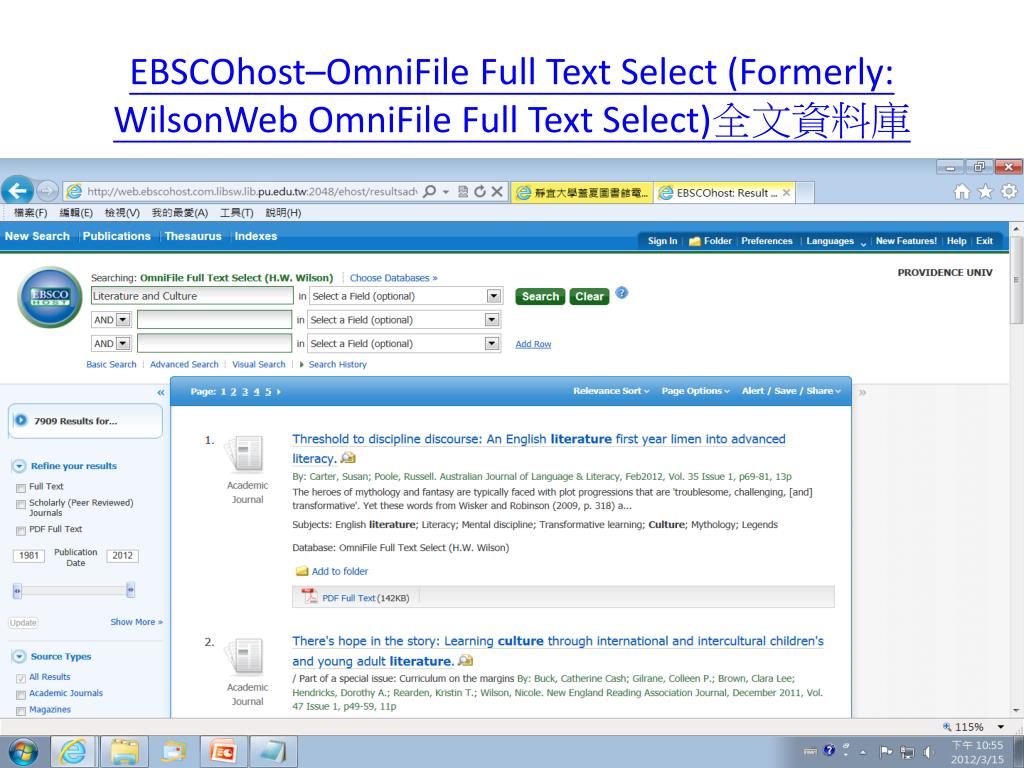Preview result 2 magnifier icon after 'literature.'
Image resolution: width=1024 pixels, height=768 pixels.
pyautogui.click(x=465, y=660)
